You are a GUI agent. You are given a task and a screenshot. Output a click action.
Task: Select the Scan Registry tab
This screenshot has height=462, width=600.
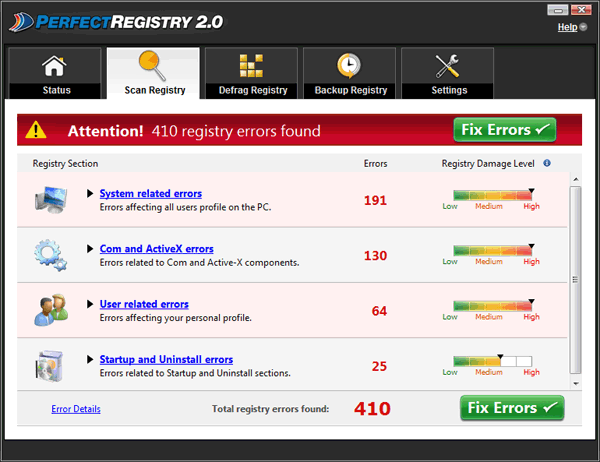(153, 73)
